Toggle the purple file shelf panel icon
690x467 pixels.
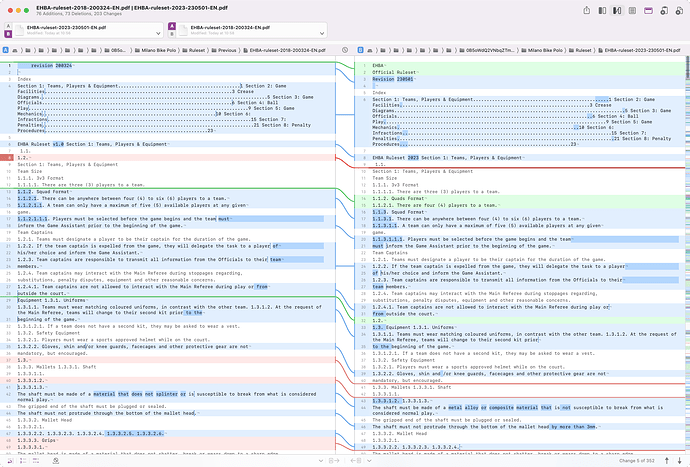pyautogui.click(x=648, y=11)
